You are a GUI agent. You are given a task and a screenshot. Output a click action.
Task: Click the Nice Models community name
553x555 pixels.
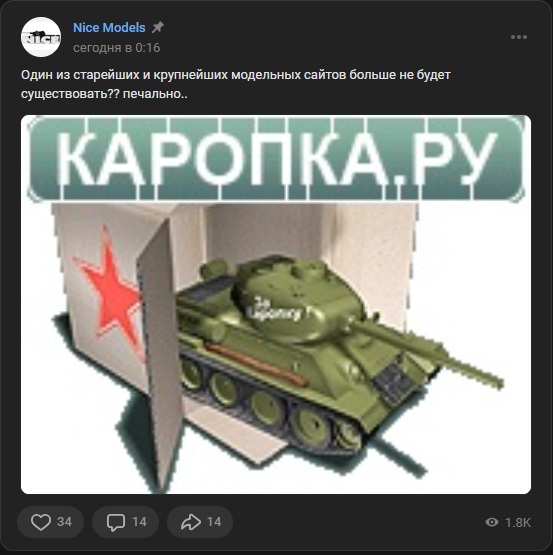(x=109, y=27)
